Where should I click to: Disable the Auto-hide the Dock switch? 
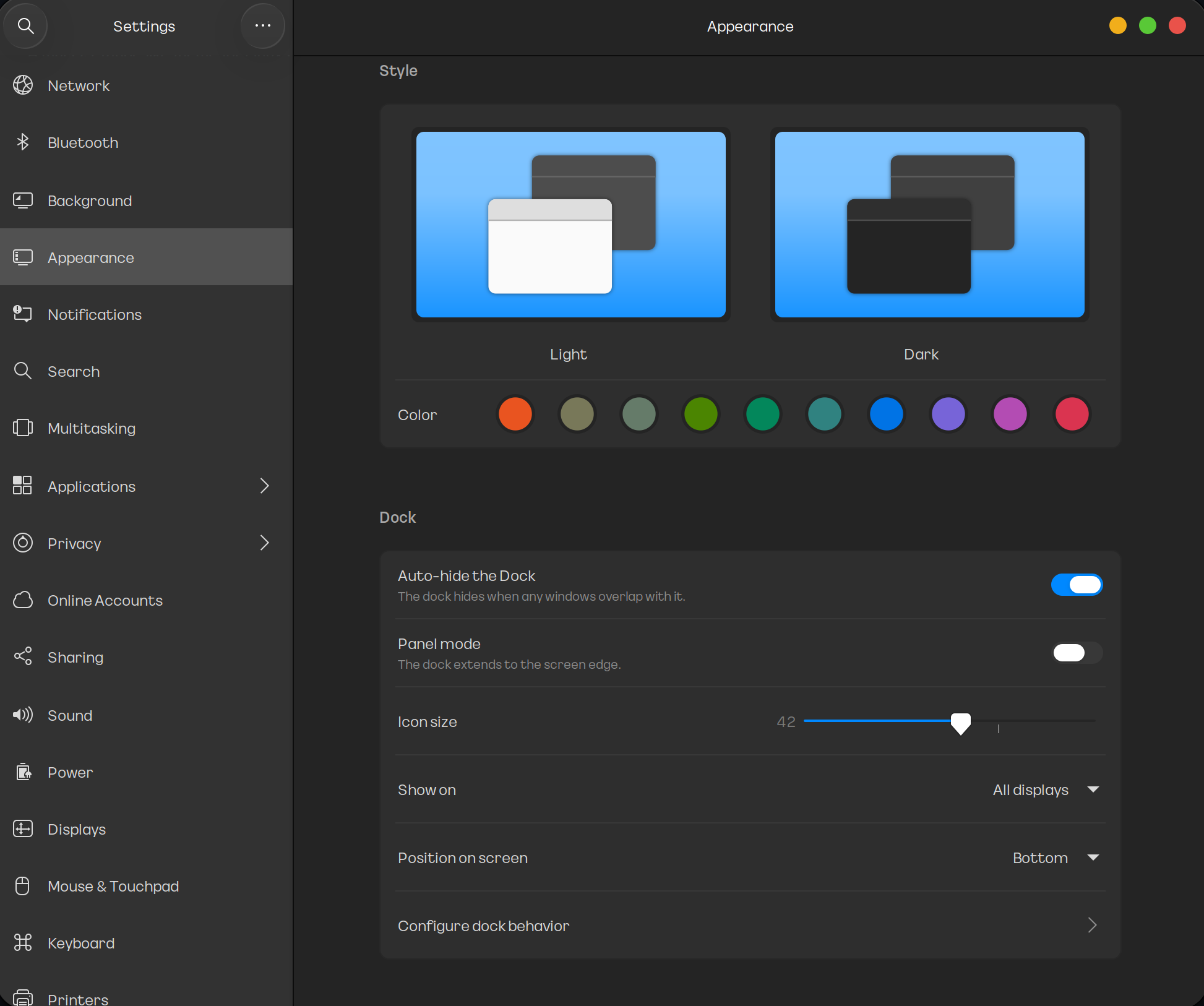tap(1077, 585)
